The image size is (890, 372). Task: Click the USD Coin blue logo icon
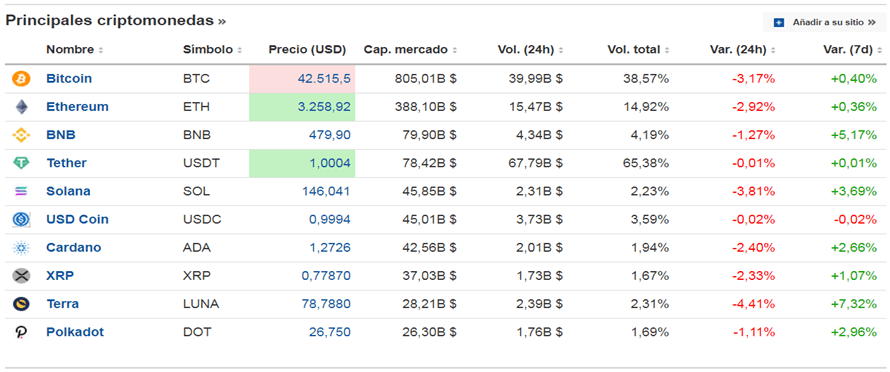21,219
